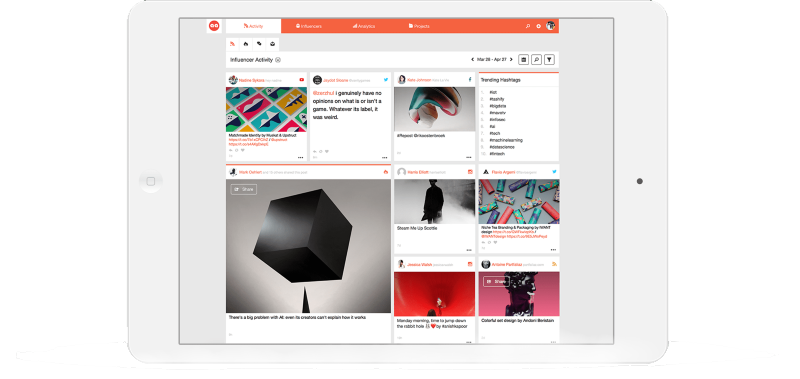
Task: Open more options on Nadine Sykes post
Action: pyautogui.click(x=301, y=158)
